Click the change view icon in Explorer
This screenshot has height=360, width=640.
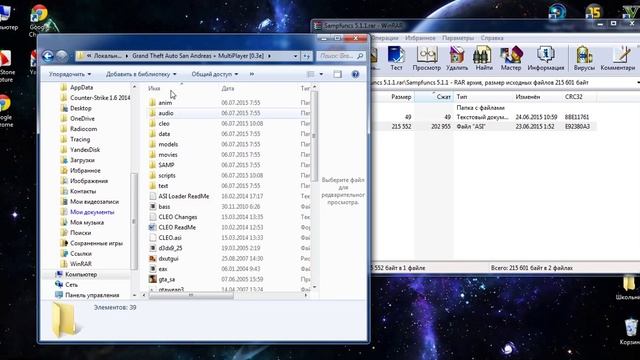pyautogui.click(x=311, y=74)
